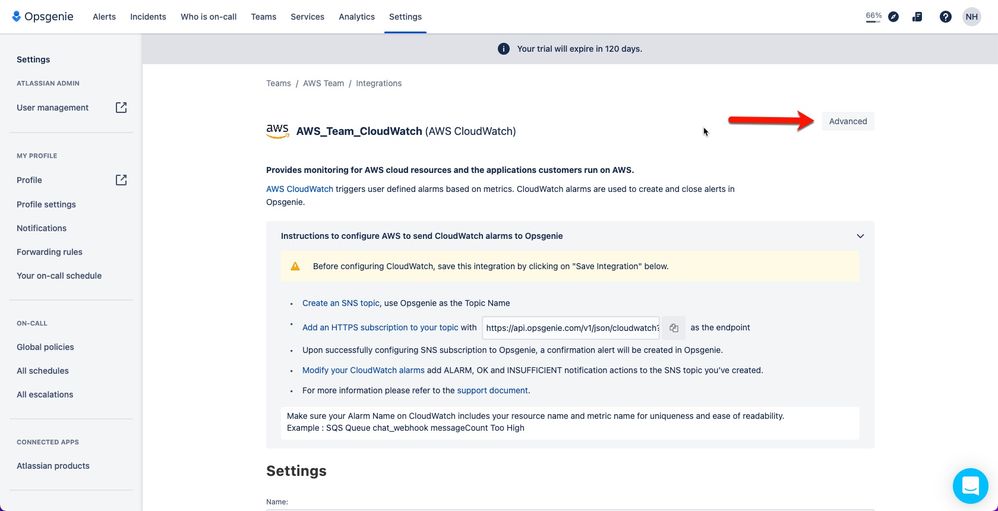Open Profile in sidebar
The width and height of the screenshot is (998, 511).
(29, 180)
